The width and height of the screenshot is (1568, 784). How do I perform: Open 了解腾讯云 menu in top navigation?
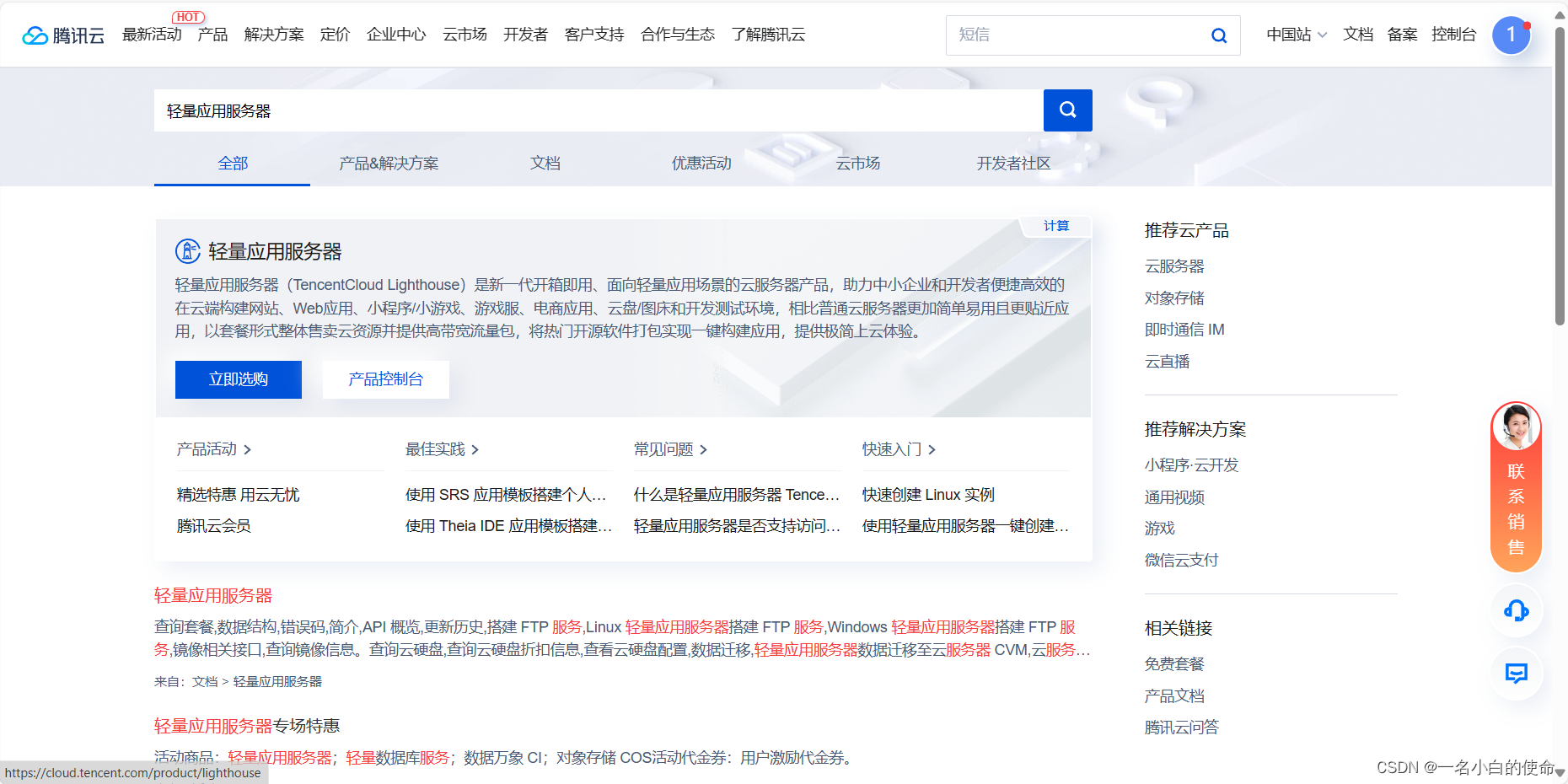coord(768,35)
